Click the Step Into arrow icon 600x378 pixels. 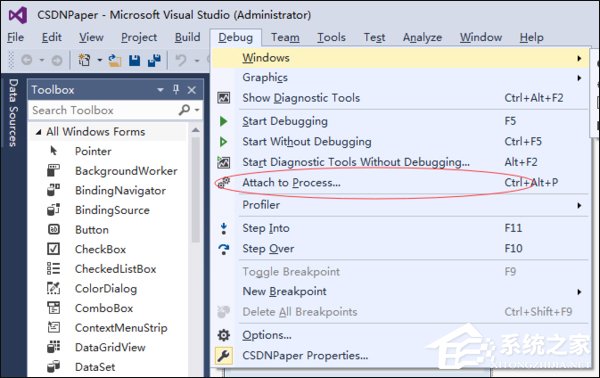224,228
